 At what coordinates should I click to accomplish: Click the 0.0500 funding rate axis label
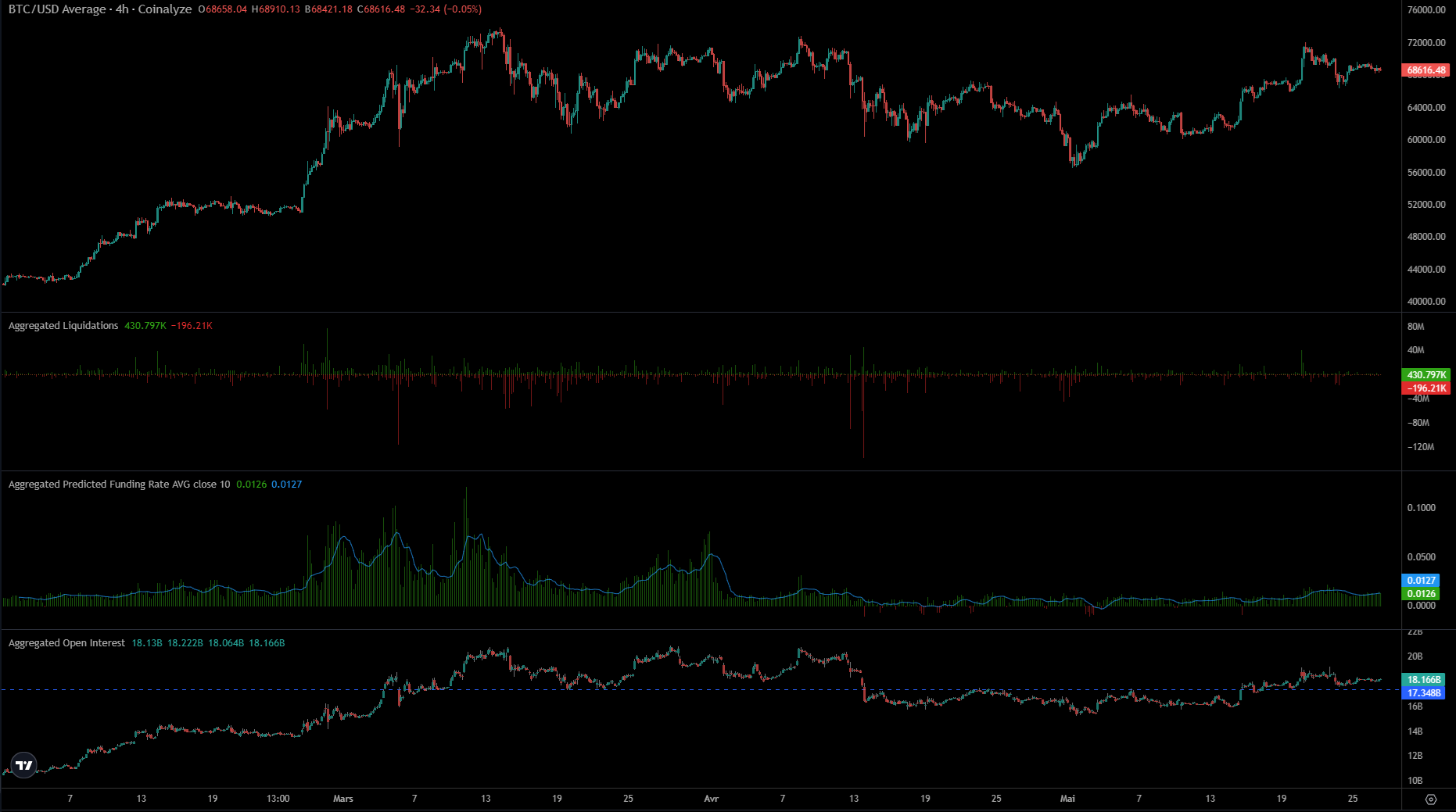click(1422, 557)
